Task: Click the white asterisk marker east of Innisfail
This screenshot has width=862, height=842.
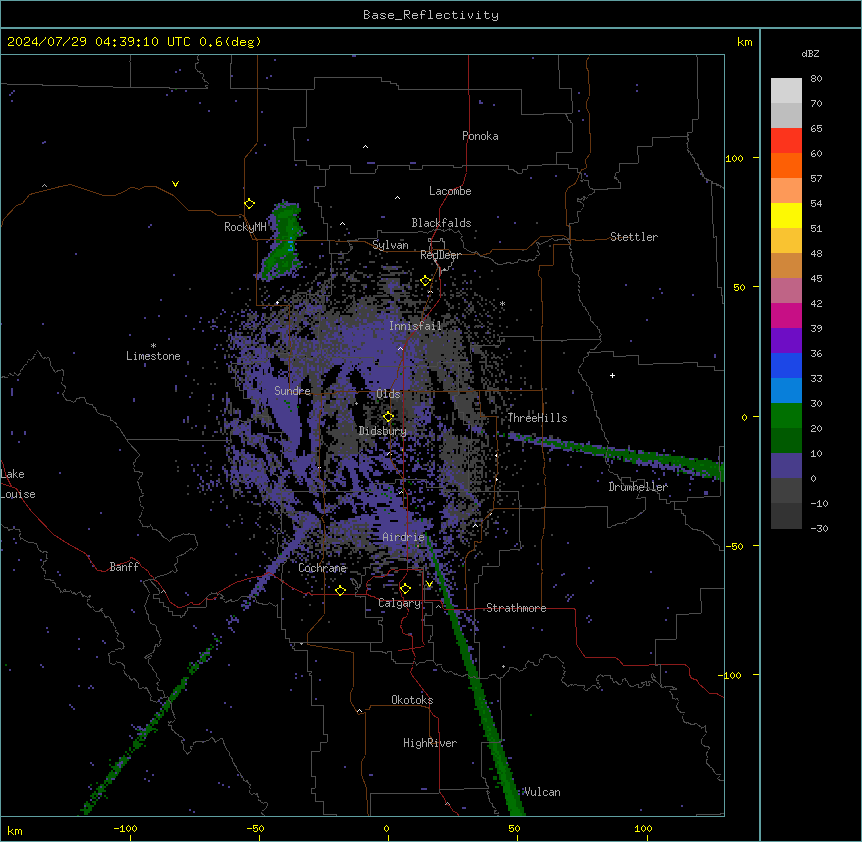Action: click(x=502, y=303)
